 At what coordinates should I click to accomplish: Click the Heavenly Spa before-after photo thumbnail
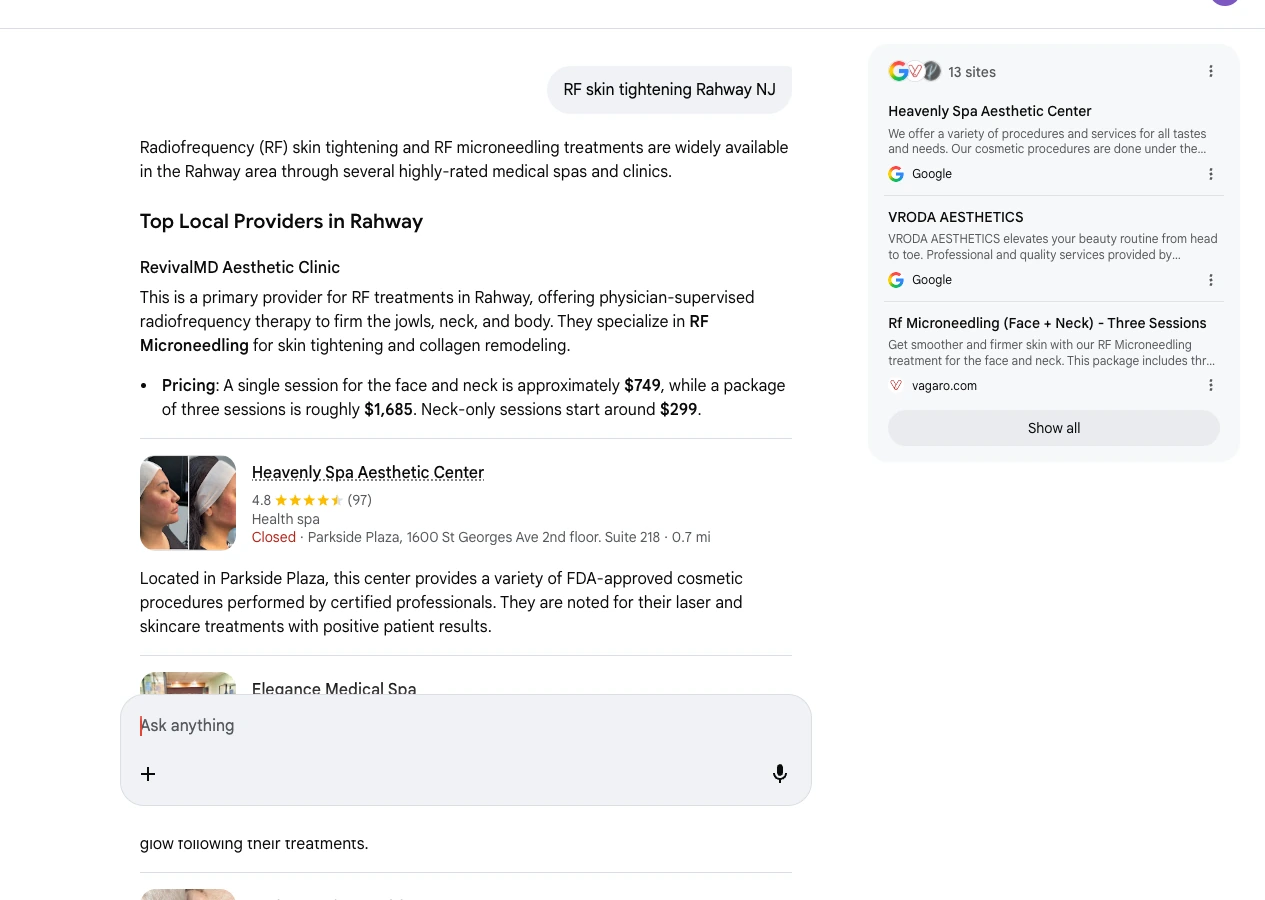(188, 503)
